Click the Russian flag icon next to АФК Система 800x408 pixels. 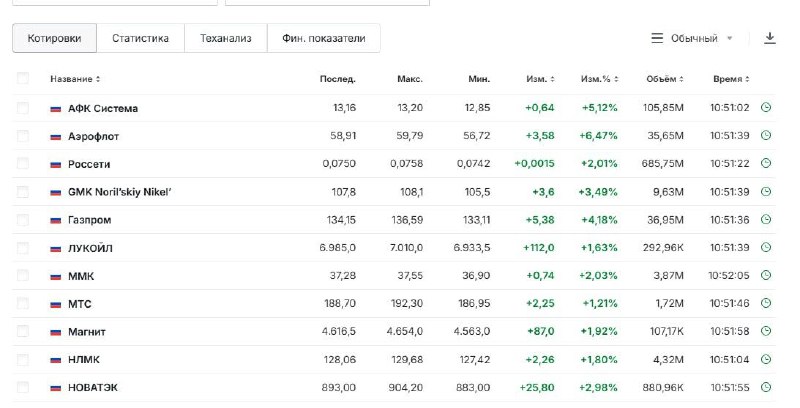[56, 109]
